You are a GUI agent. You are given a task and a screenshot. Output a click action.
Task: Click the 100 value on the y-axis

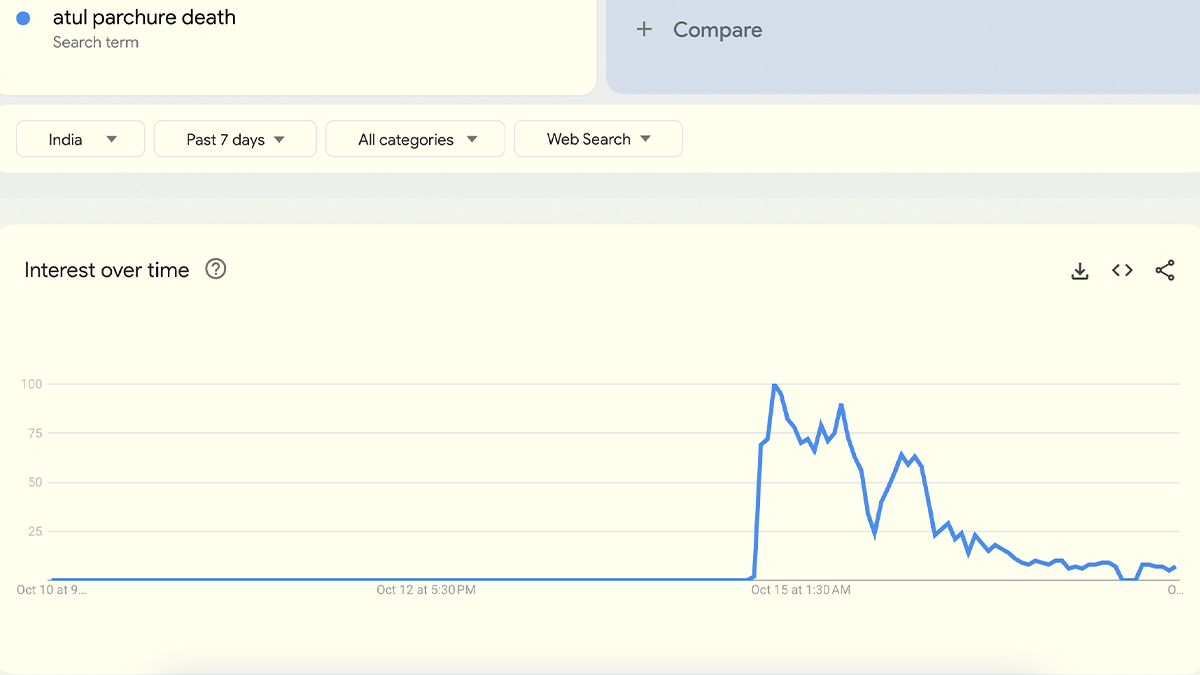tap(30, 385)
